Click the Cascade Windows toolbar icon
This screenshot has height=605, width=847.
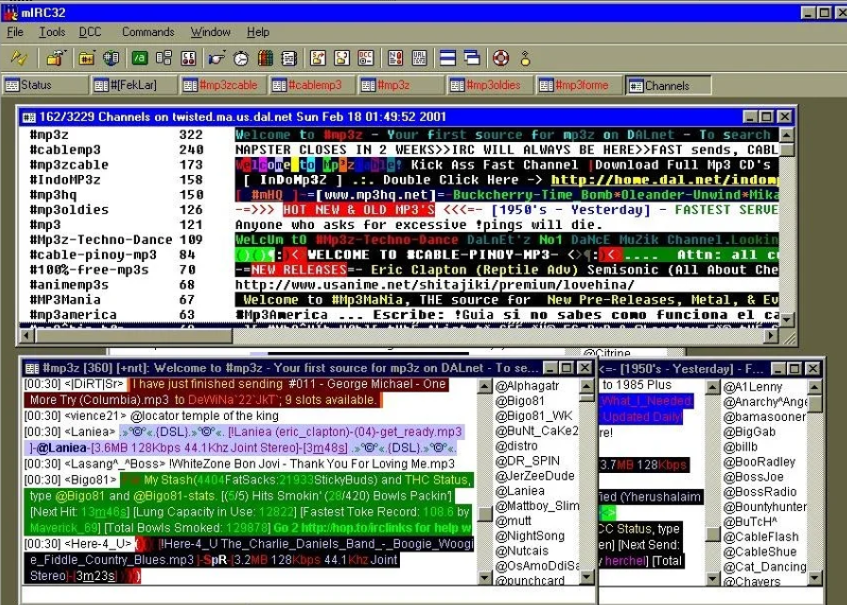472,57
